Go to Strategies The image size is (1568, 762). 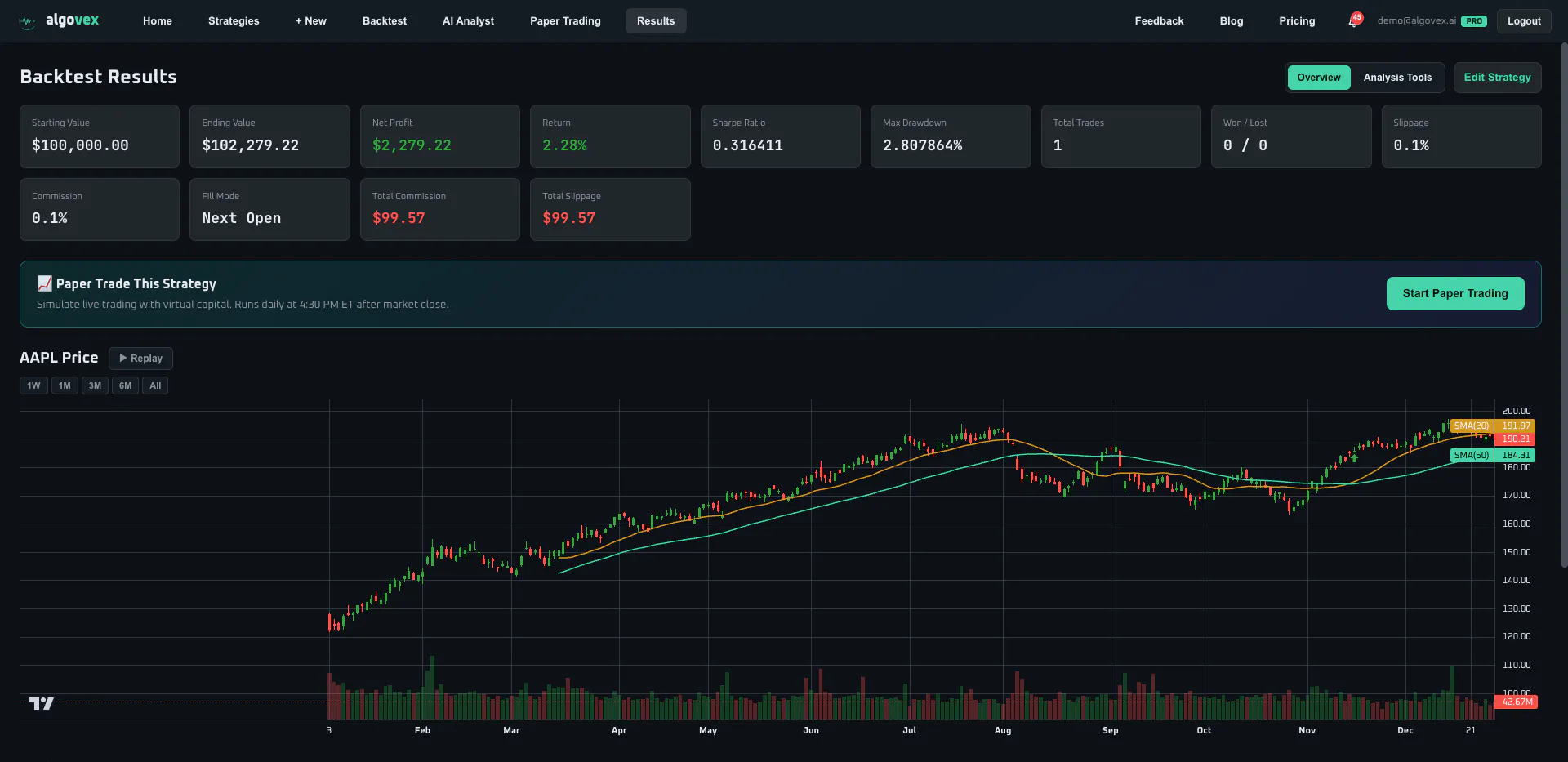coord(234,21)
